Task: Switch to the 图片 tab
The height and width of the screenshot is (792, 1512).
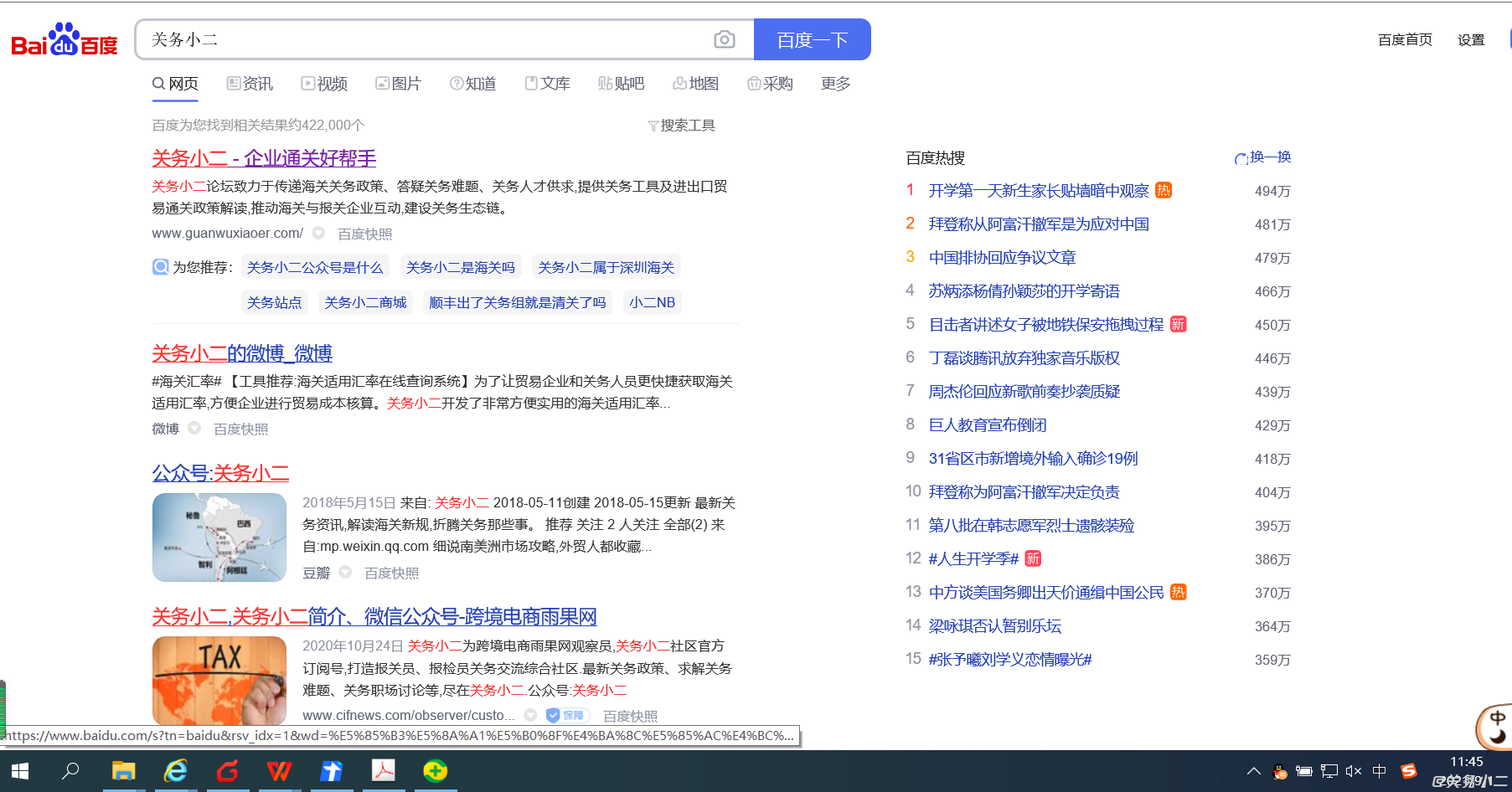Action: click(398, 84)
